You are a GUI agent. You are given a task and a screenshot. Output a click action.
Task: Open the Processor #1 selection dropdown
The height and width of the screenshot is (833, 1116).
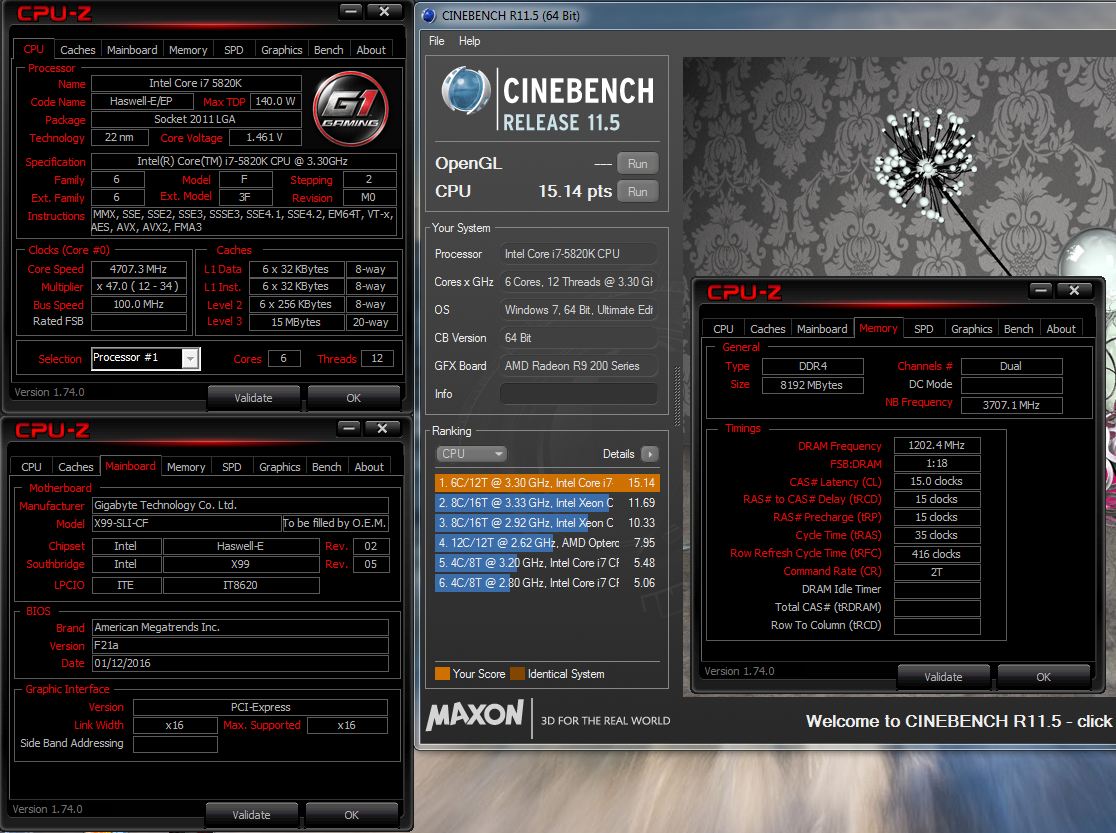(190, 358)
